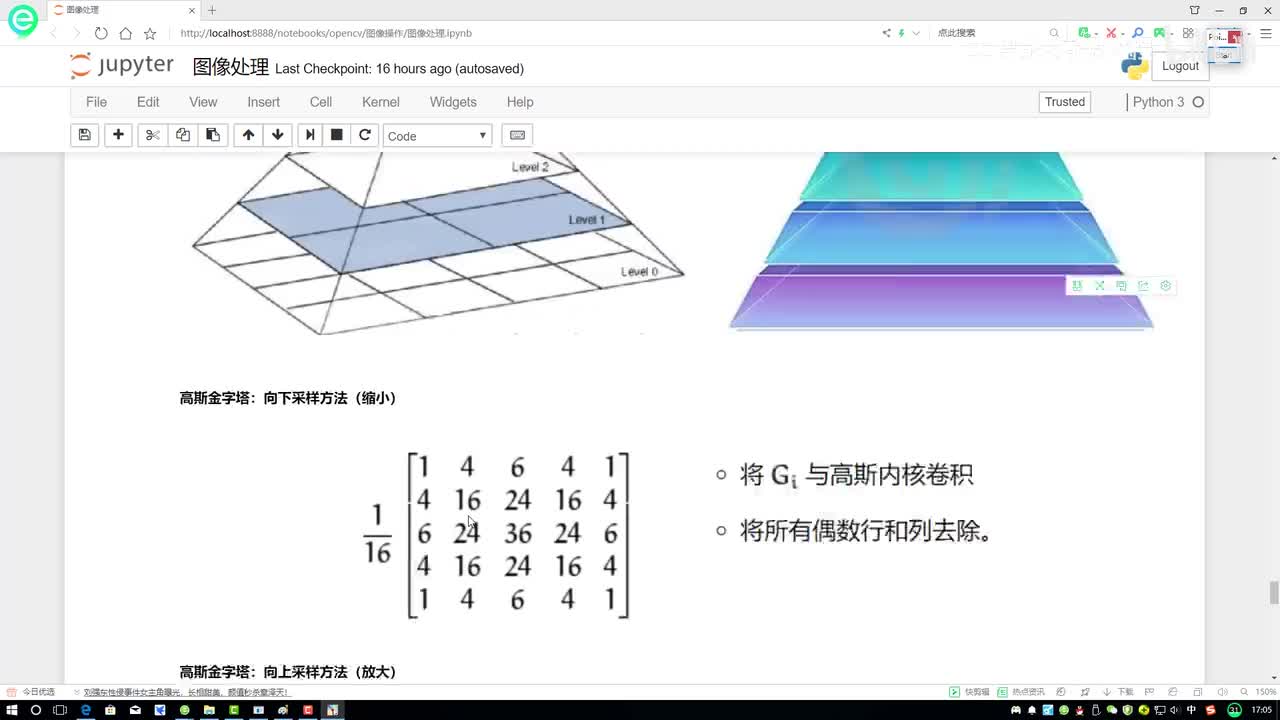Screen dimensions: 1280x720
Task: Click the 快剪辑 status bar button
Action: 970,692
